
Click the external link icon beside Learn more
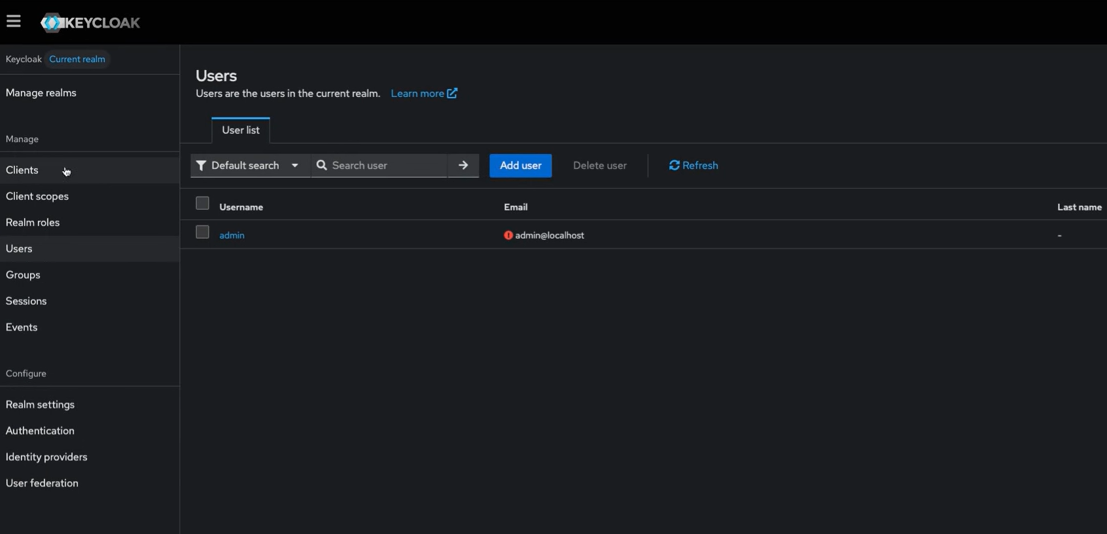[x=452, y=93]
